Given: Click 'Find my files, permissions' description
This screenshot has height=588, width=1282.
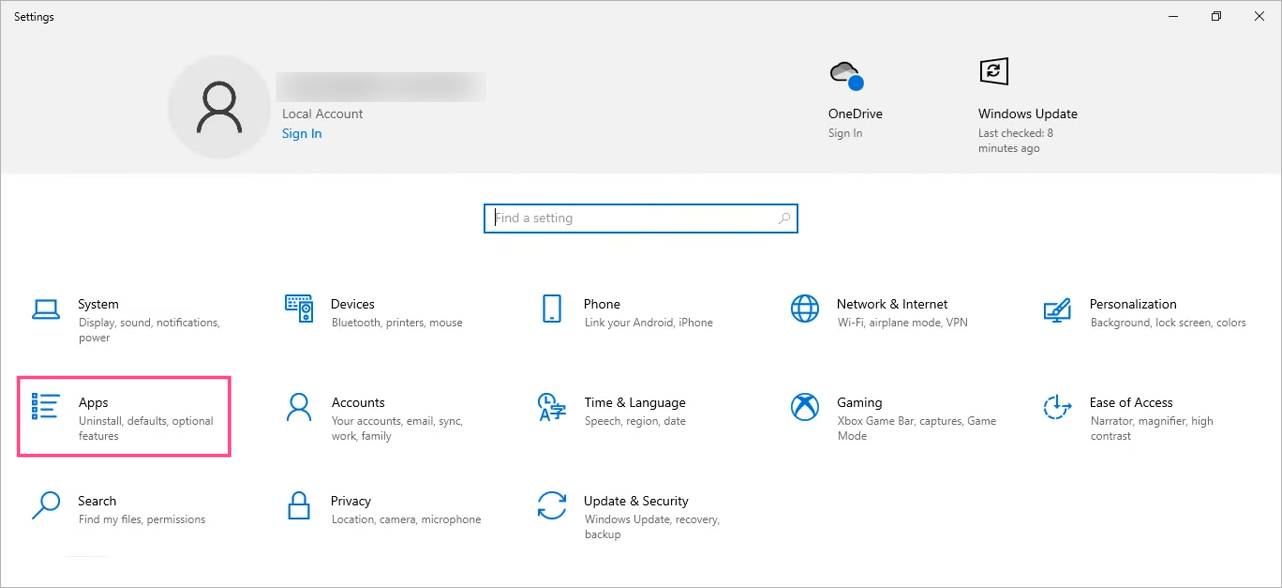Looking at the screenshot, I should [x=142, y=519].
